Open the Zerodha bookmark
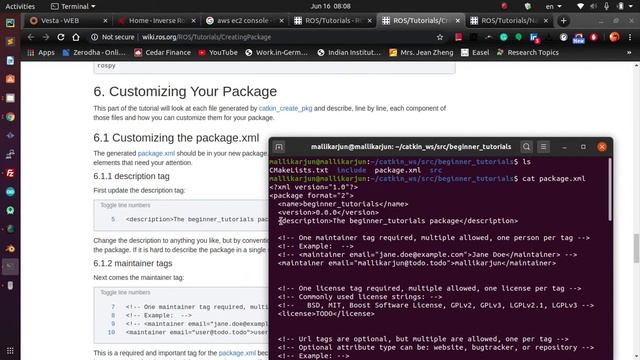Viewport: 640px width, 360px height. pyautogui.click(x=94, y=53)
